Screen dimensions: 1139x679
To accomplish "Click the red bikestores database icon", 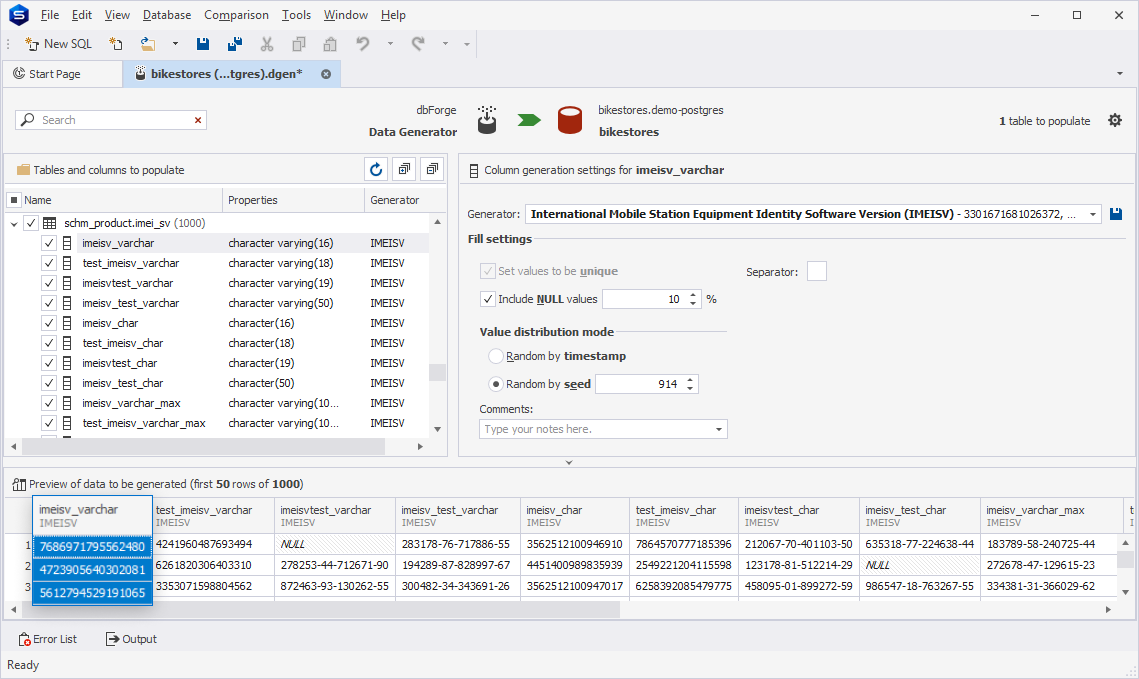I will pyautogui.click(x=570, y=120).
